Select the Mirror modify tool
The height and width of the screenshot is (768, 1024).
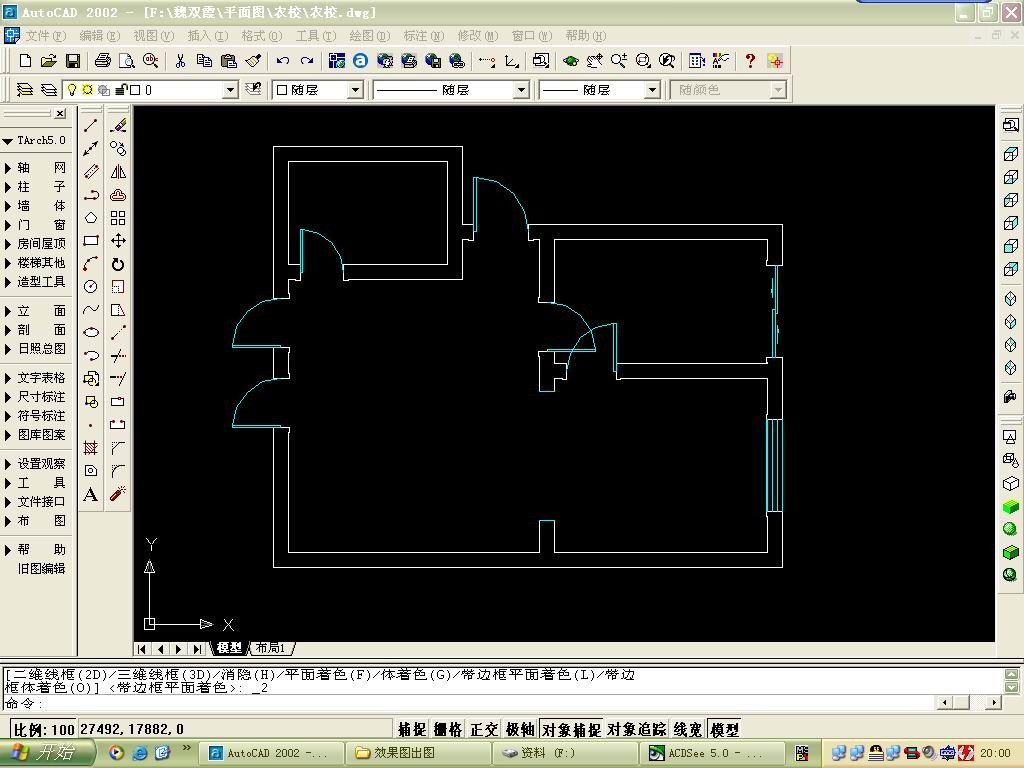[118, 172]
